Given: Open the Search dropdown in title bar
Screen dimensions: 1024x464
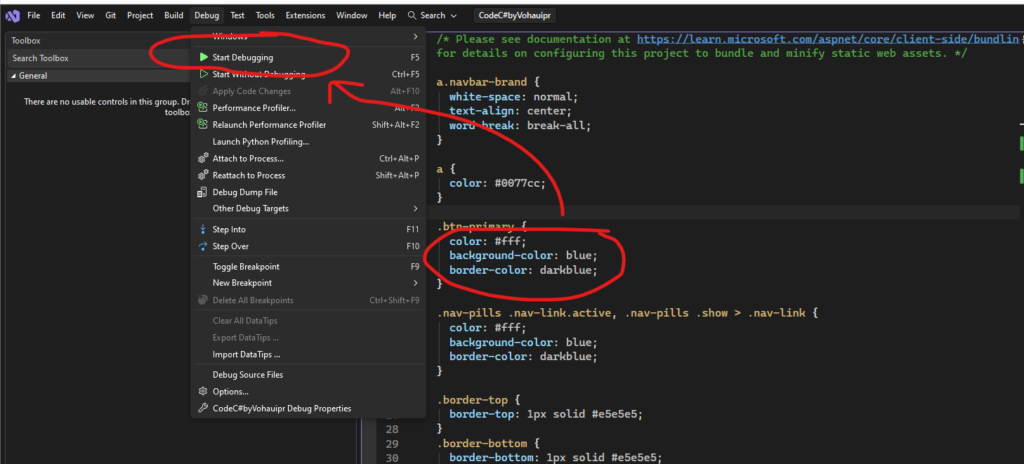Looking at the screenshot, I should (x=433, y=16).
